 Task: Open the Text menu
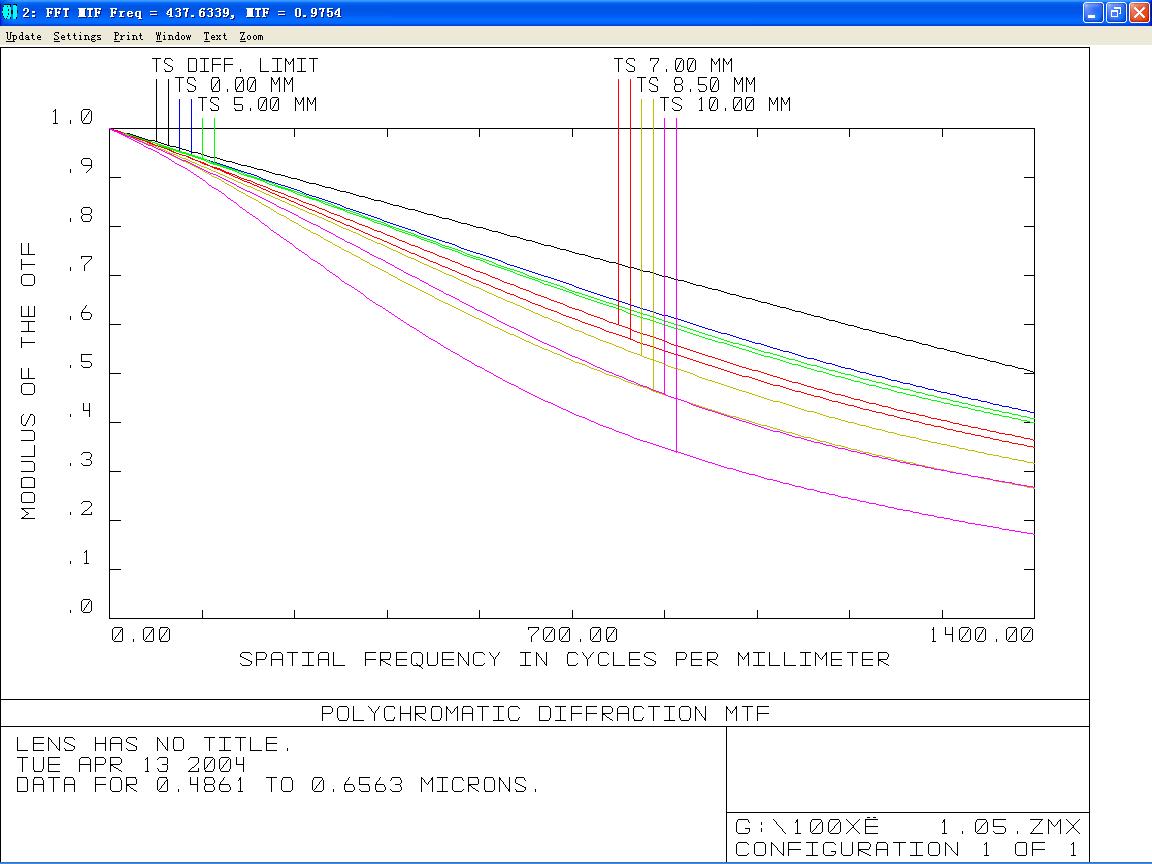tap(215, 36)
